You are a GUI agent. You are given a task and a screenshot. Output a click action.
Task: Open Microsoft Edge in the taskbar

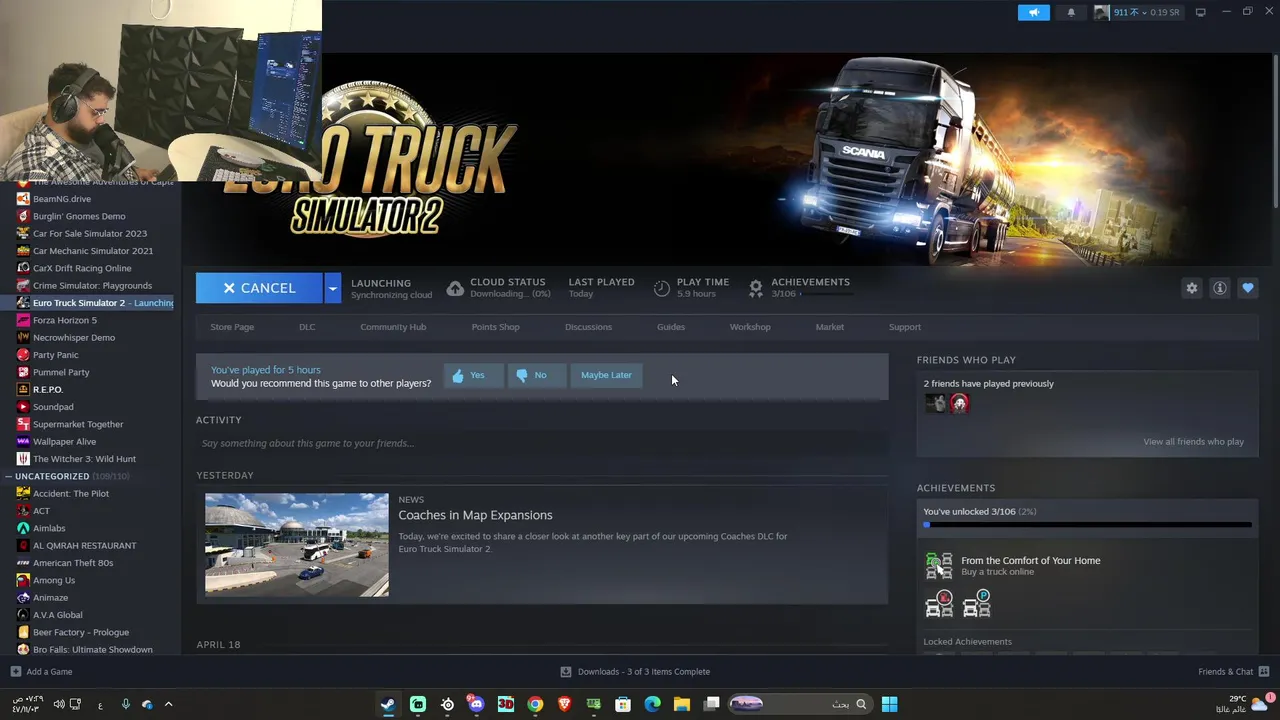coord(652,704)
